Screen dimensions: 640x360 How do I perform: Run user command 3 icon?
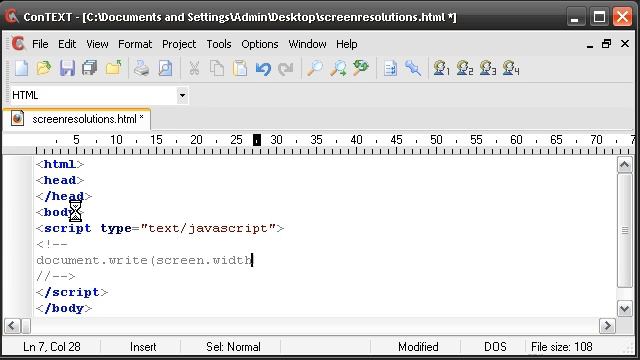[x=488, y=68]
